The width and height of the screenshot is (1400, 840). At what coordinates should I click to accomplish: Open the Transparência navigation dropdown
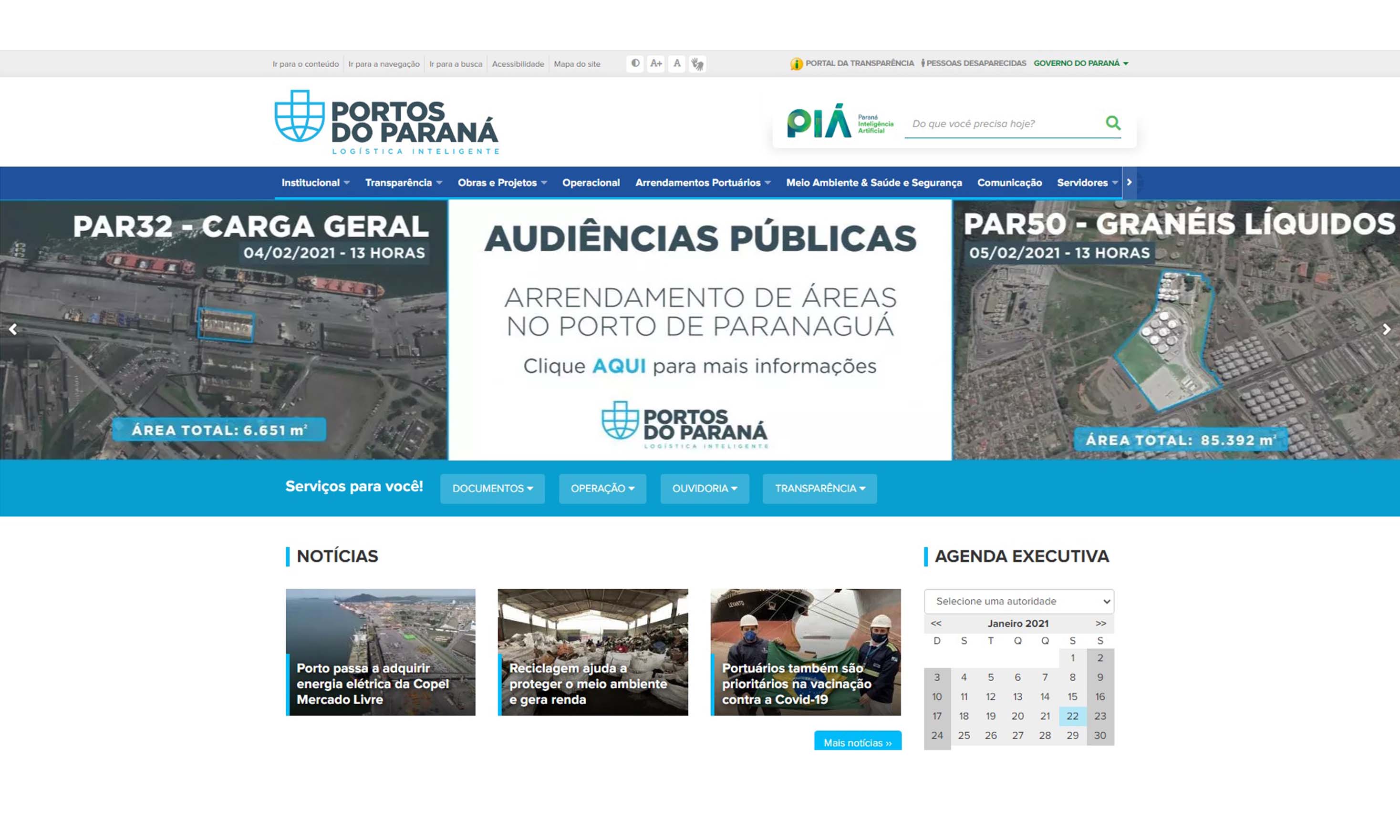(403, 183)
